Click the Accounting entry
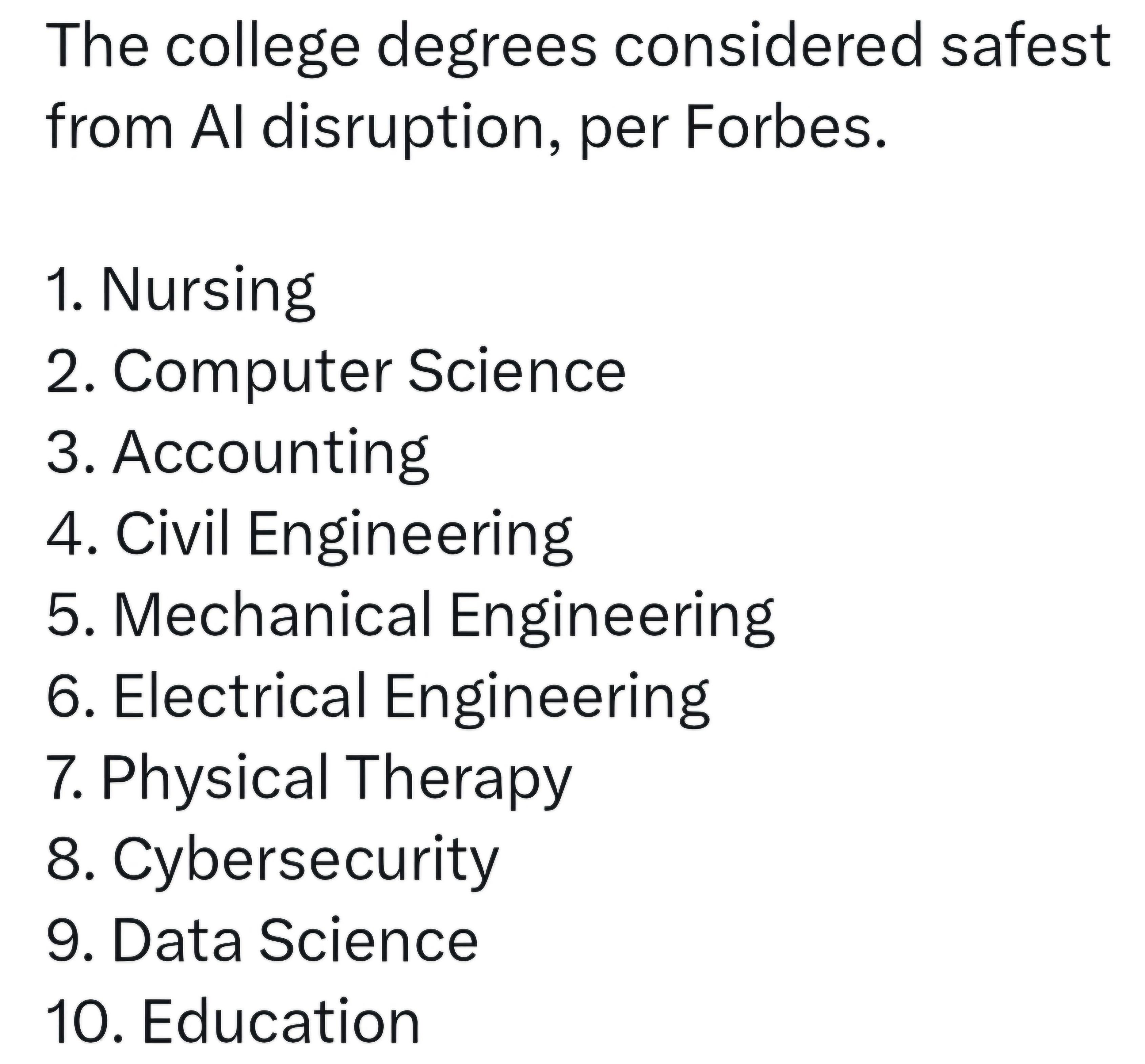Screen dimensions: 1145x1064 [x=238, y=453]
